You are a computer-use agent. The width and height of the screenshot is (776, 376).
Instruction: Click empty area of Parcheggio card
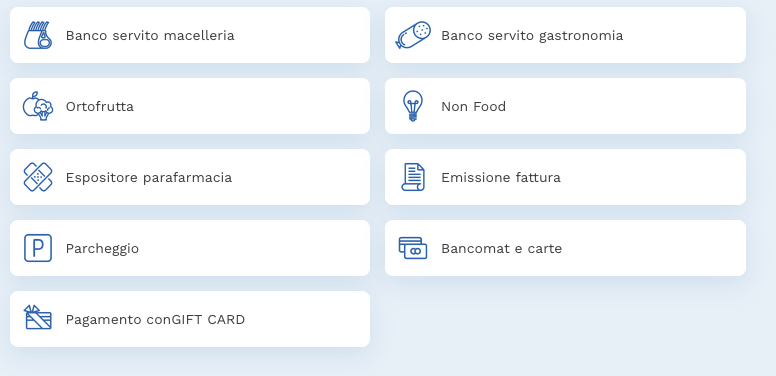[257, 248]
